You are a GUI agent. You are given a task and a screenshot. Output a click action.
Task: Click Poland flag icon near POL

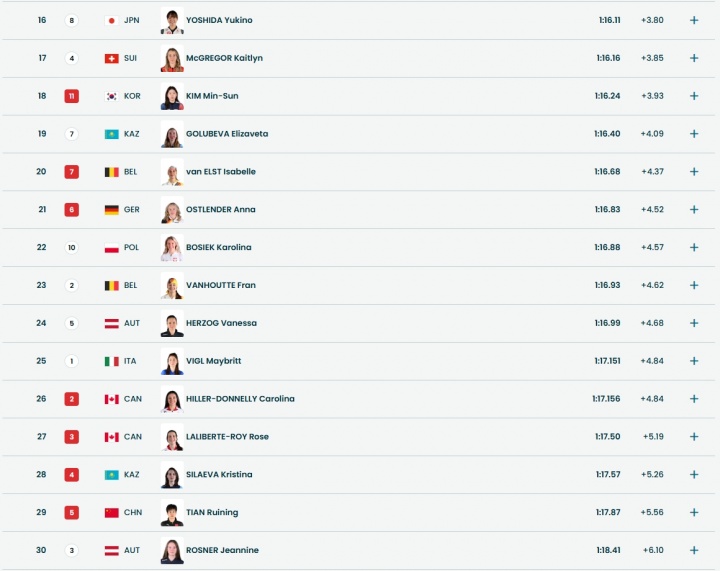111,248
